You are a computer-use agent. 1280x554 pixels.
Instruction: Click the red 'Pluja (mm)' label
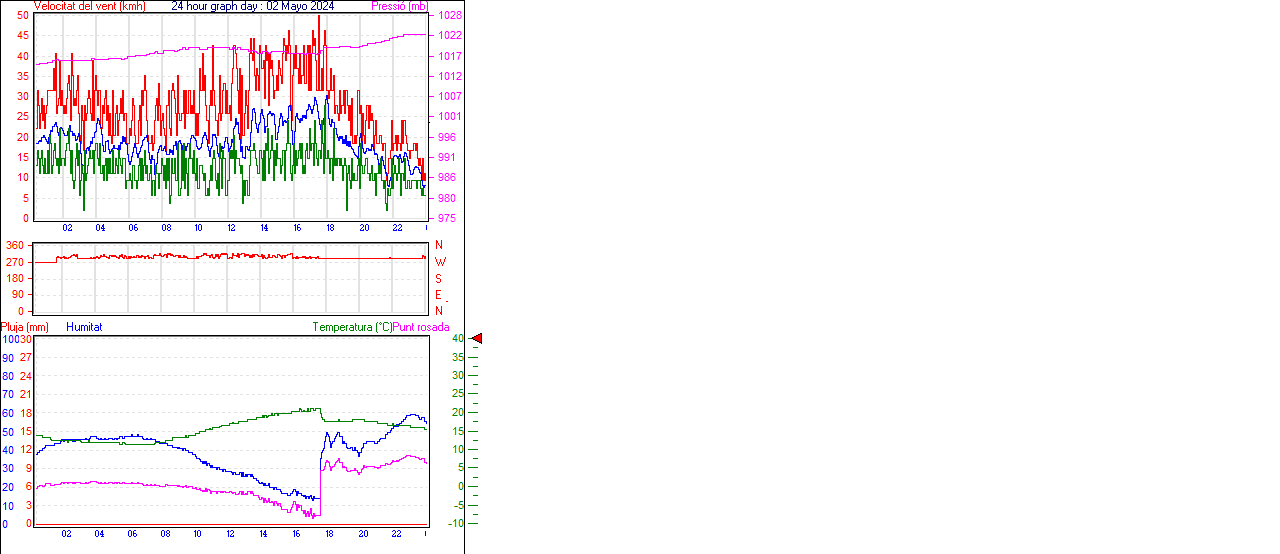point(25,327)
